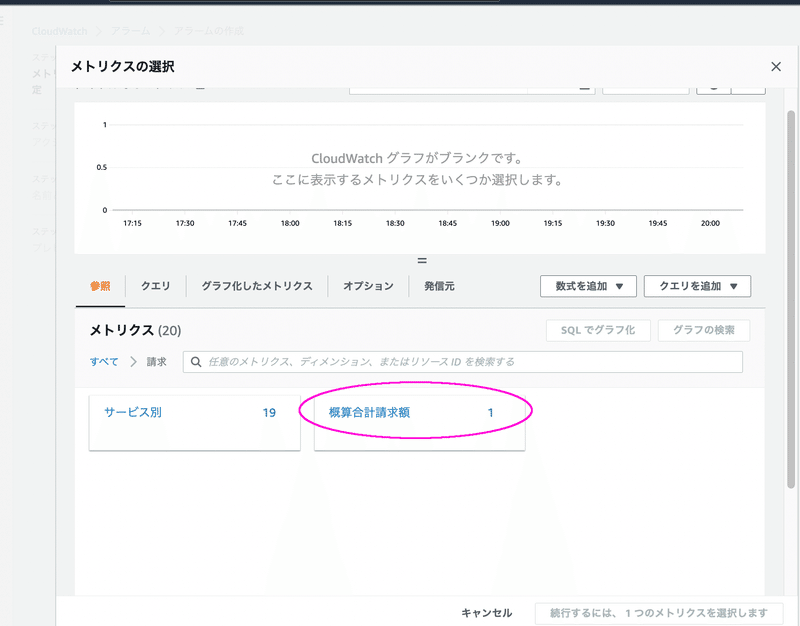The height and width of the screenshot is (626, 800).
Task: Open the 参照 tab
Action: click(100, 286)
